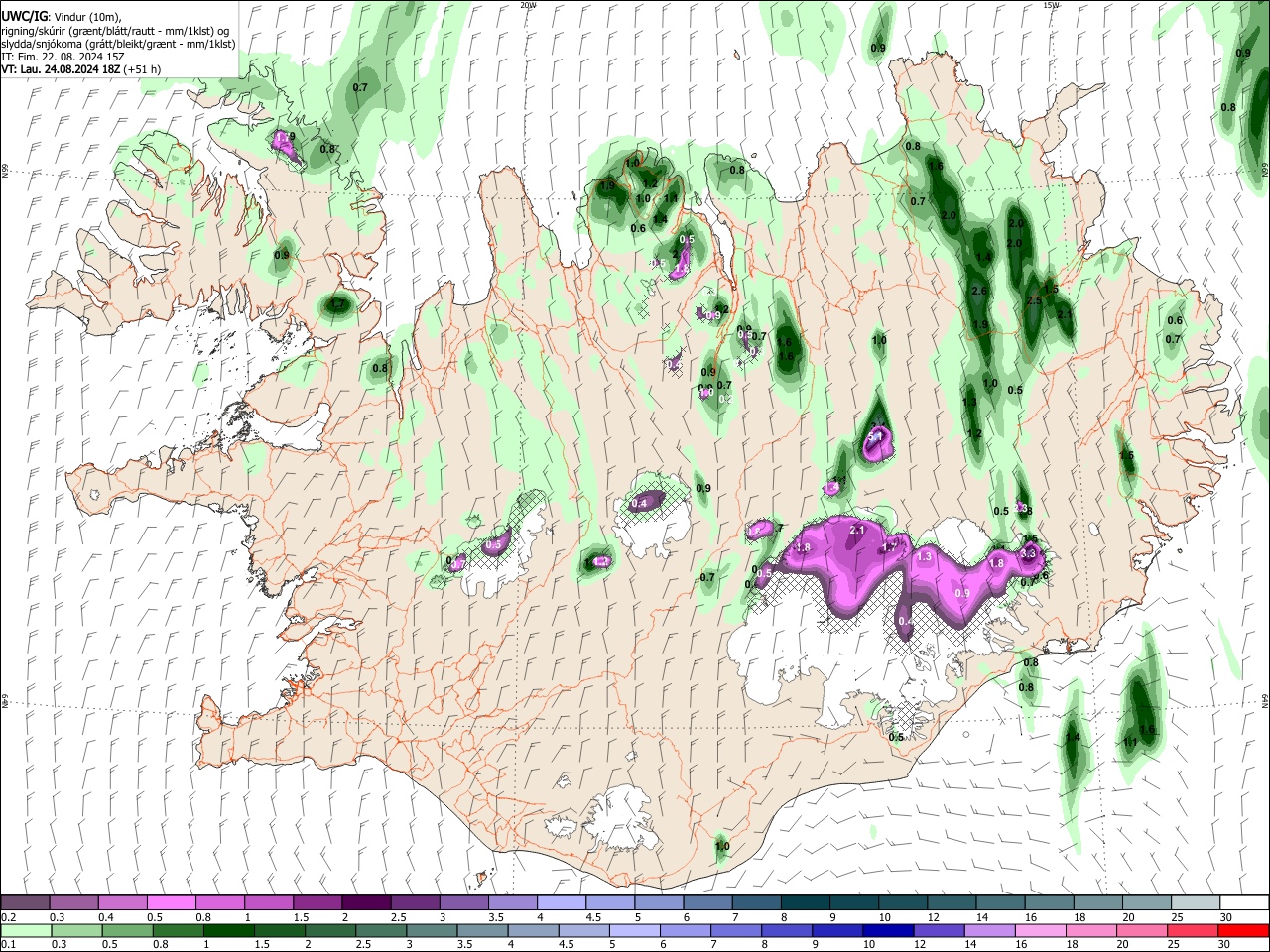This screenshot has width=1270, height=952.
Task: Click the light pink 16–18 rain legend swatch
Action: coord(1041,930)
